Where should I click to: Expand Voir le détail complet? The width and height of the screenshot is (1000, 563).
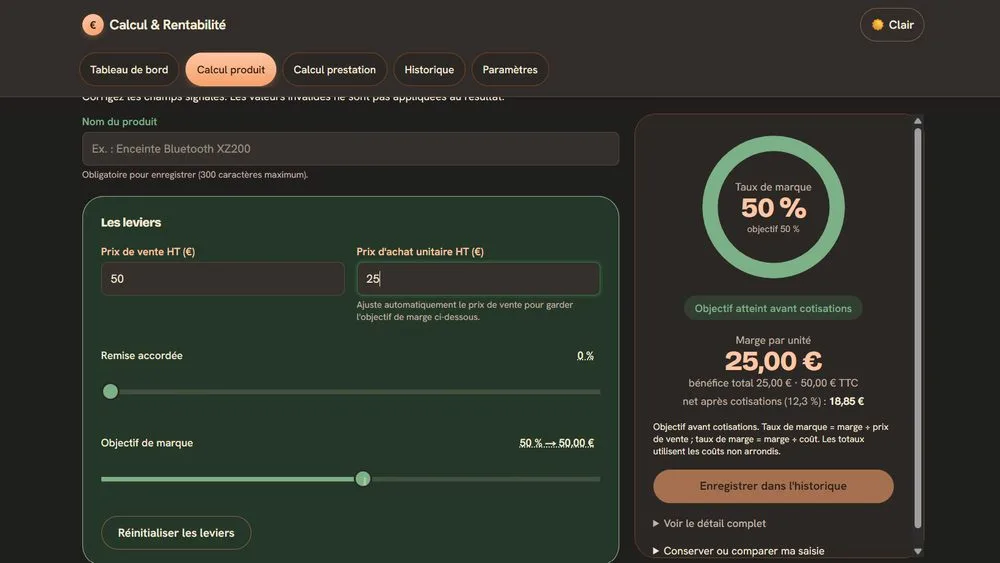(x=709, y=523)
